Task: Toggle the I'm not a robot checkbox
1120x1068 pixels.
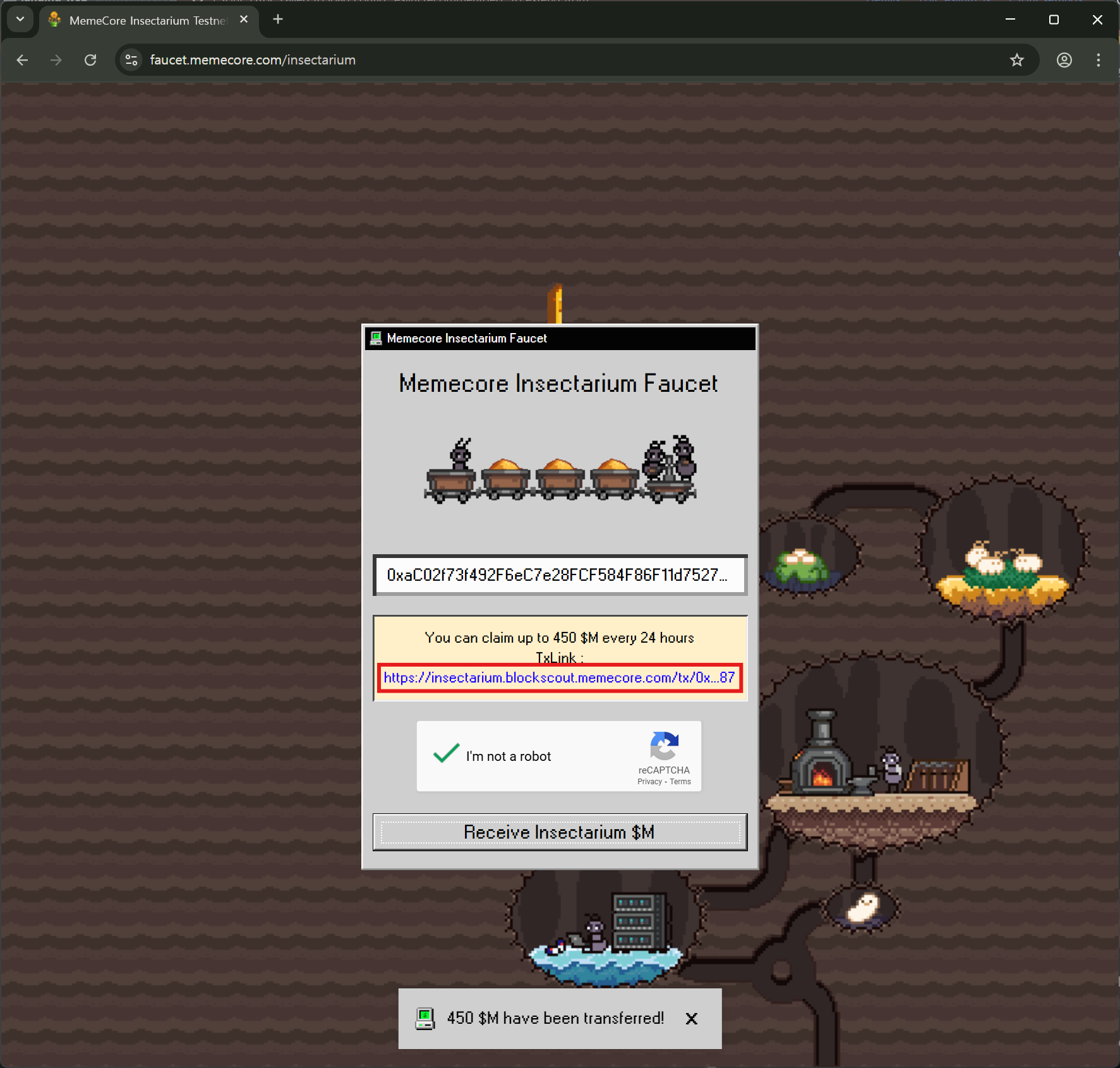Action: 446,755
